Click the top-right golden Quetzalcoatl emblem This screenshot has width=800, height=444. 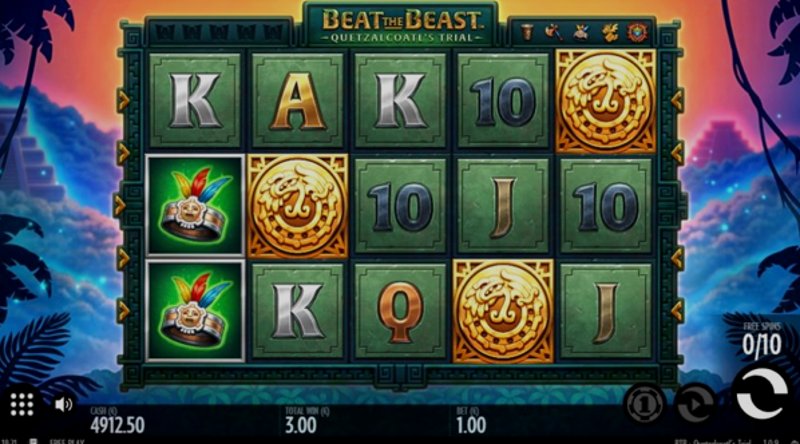click(x=606, y=101)
